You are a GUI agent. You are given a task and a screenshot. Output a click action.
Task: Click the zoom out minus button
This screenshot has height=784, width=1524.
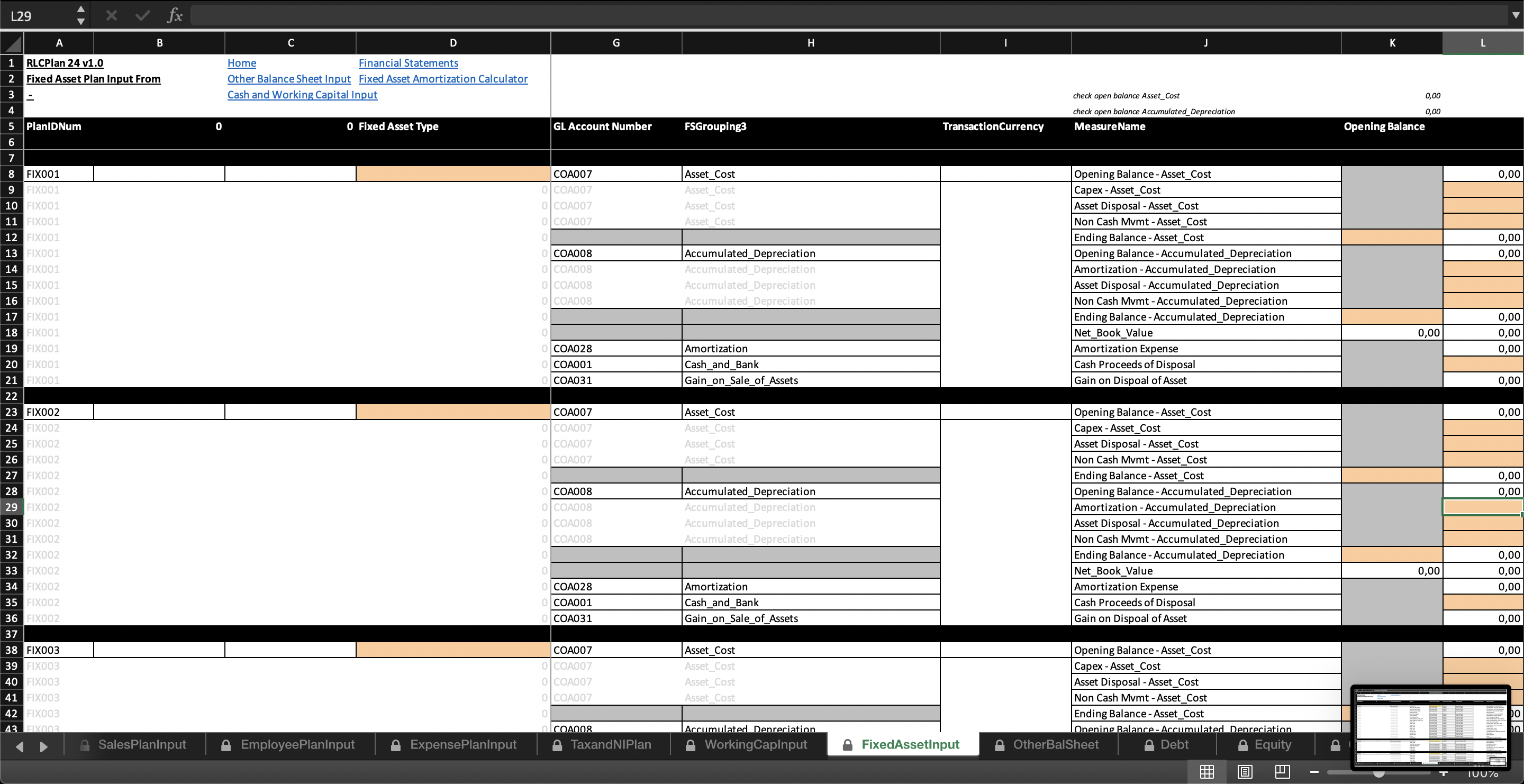click(1314, 772)
